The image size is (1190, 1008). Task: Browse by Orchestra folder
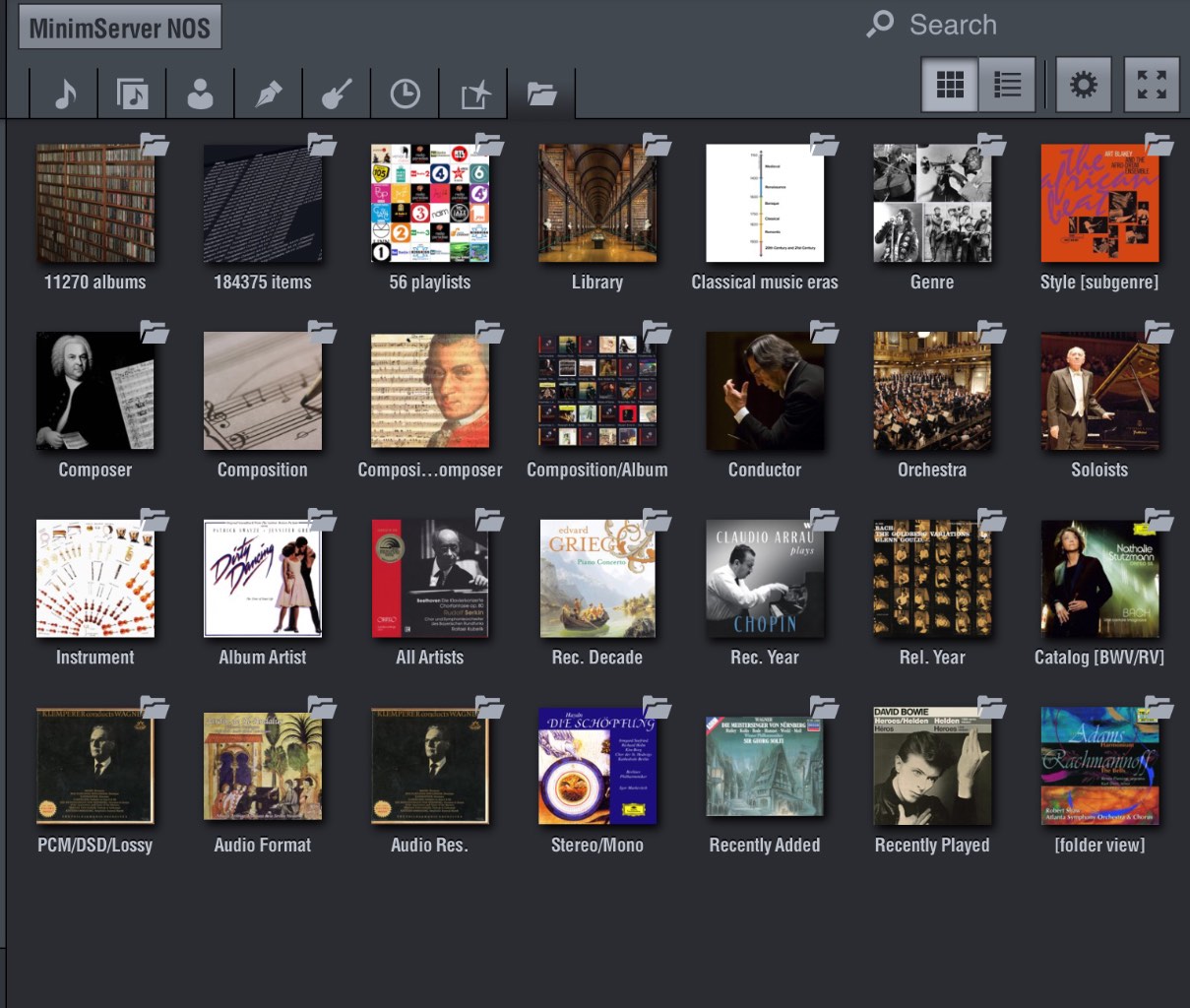(x=932, y=391)
